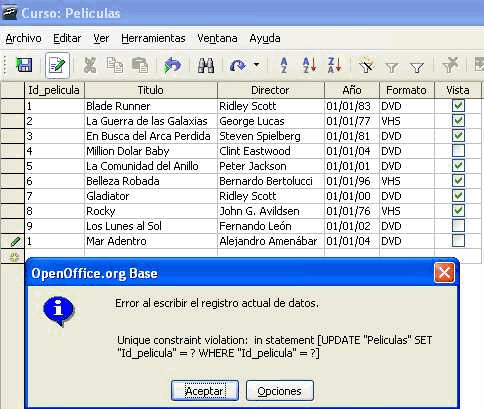Sort descending with Z-A down arrow icon
The image size is (484, 409).
334,65
